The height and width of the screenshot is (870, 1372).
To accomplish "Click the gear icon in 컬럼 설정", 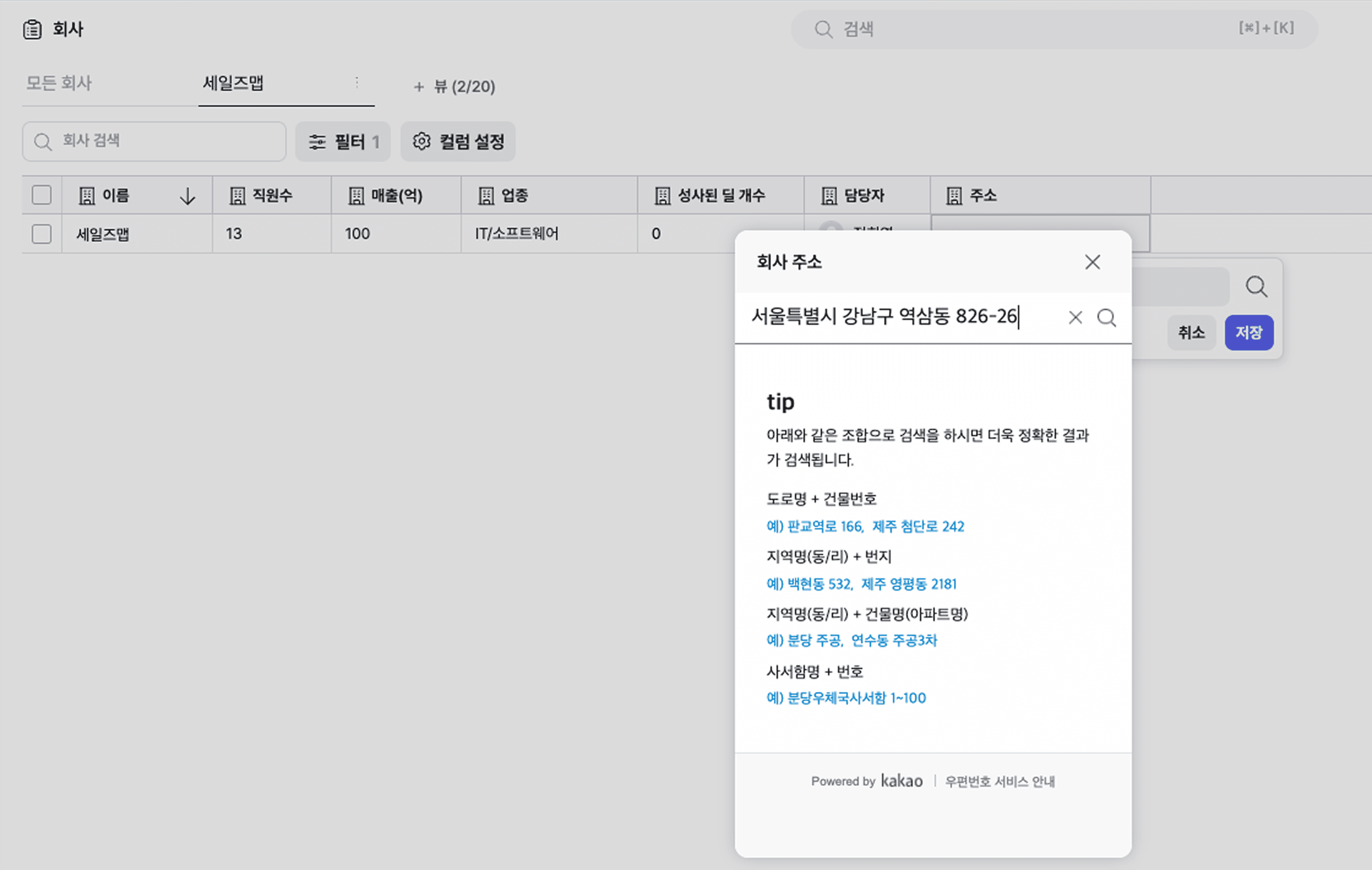I will pyautogui.click(x=421, y=142).
